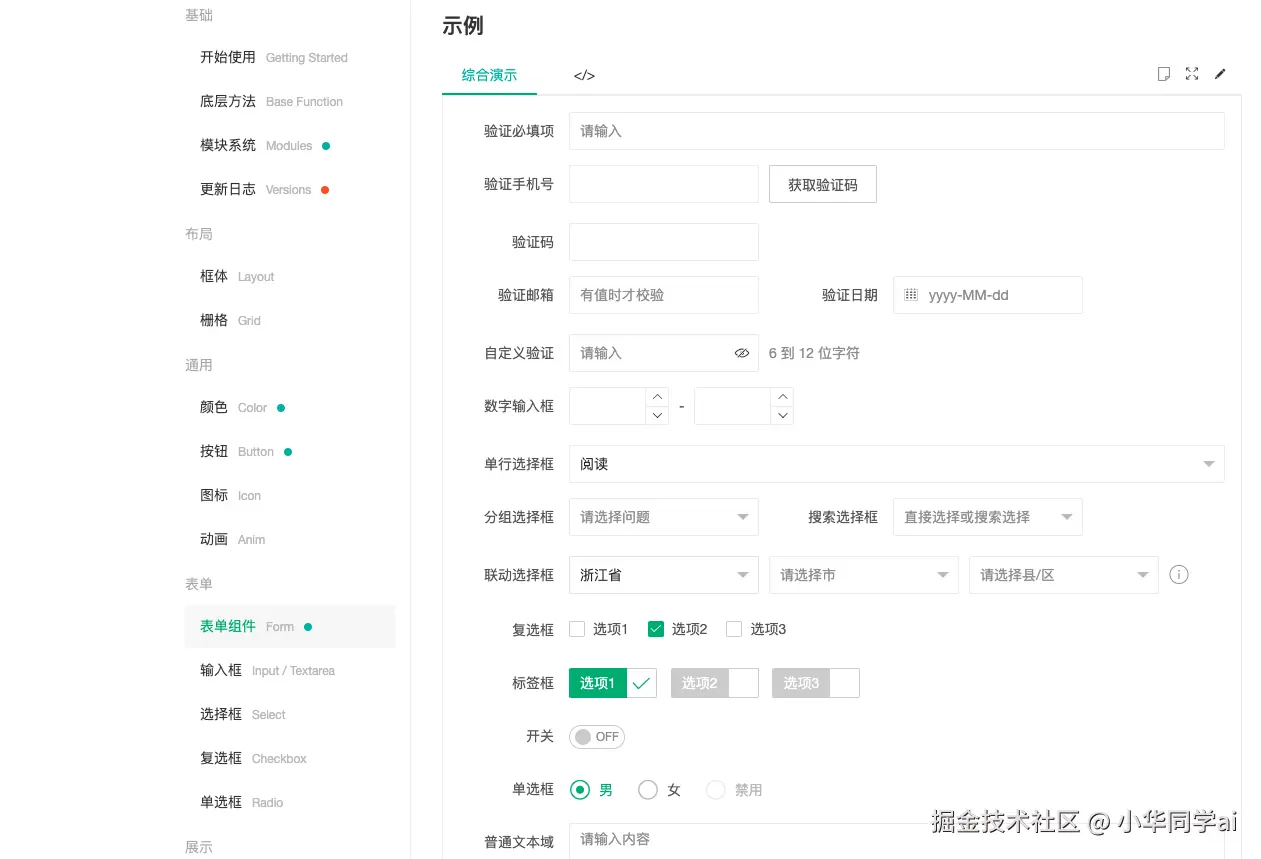The width and height of the screenshot is (1261, 859).
Task: Open the 请选择市 city dropdown
Action: [x=864, y=575]
